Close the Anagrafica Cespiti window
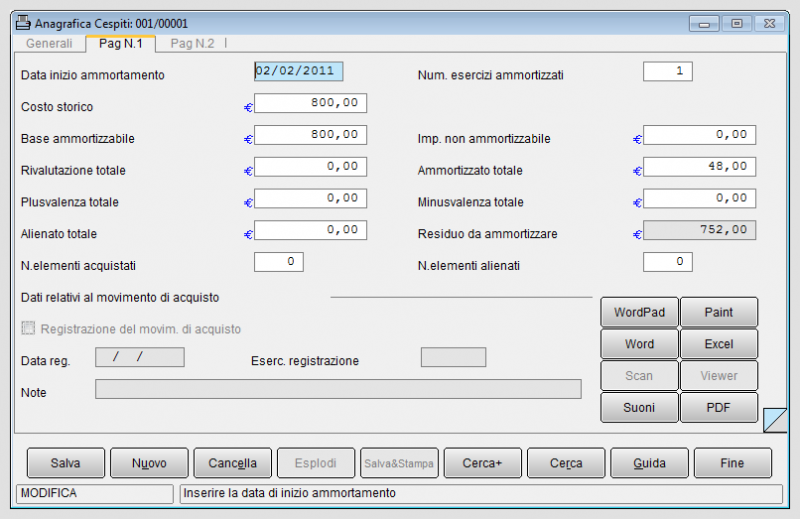The width and height of the screenshot is (800, 519). click(769, 24)
